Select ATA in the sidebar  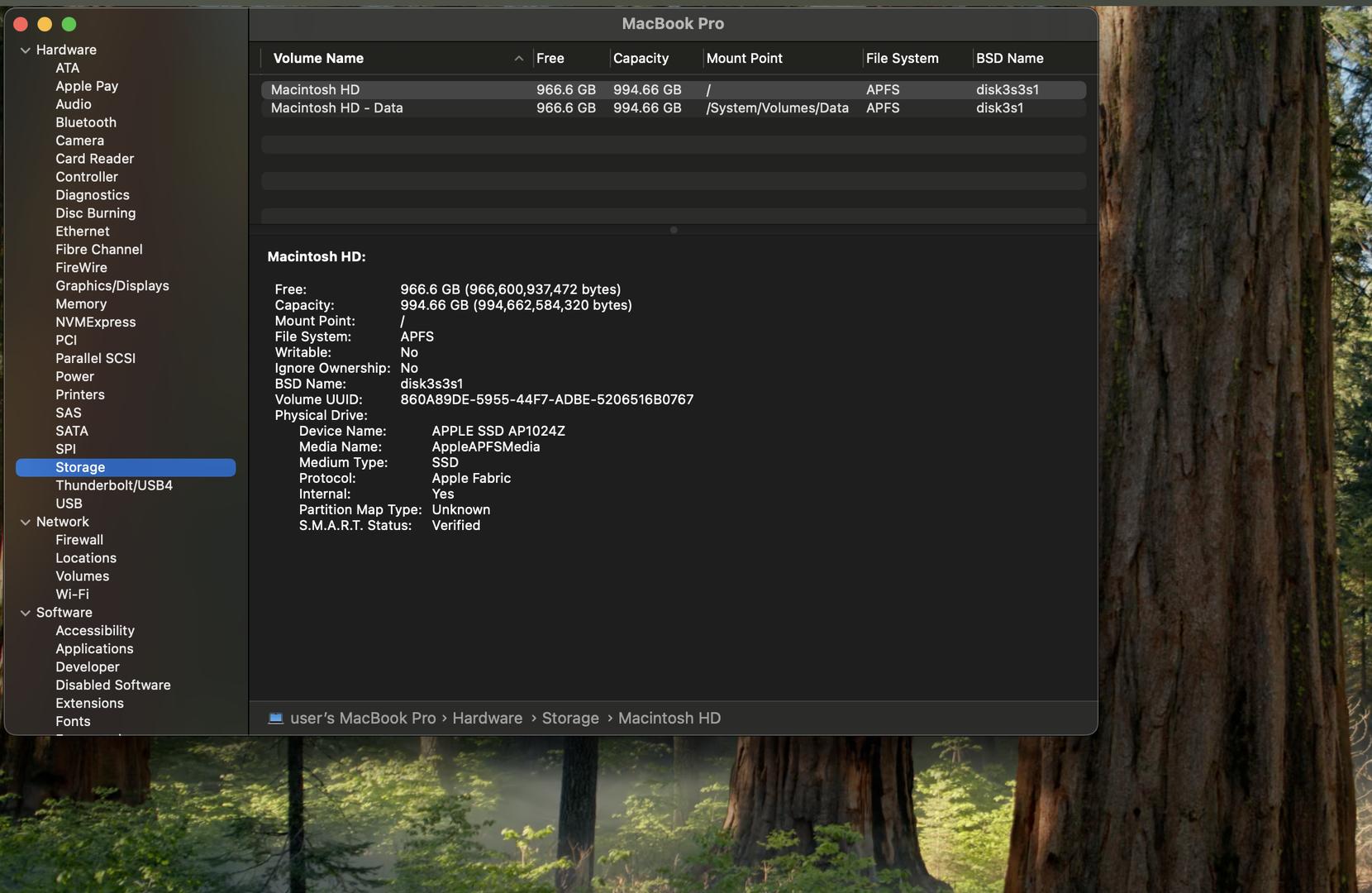pos(68,69)
